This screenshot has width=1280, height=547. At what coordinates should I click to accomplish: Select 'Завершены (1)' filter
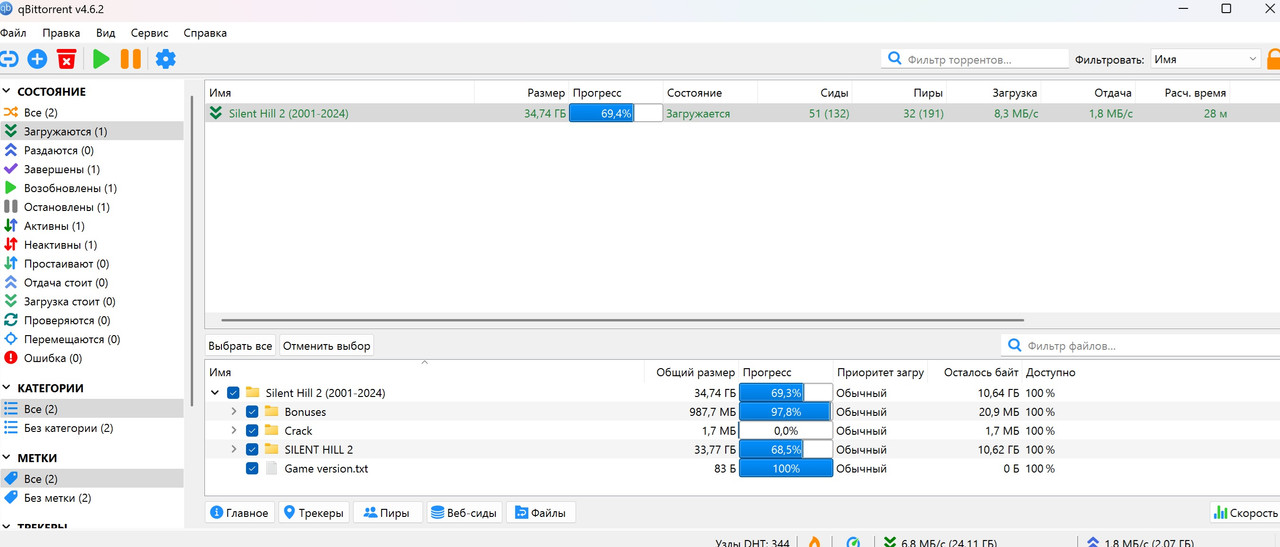[92, 169]
